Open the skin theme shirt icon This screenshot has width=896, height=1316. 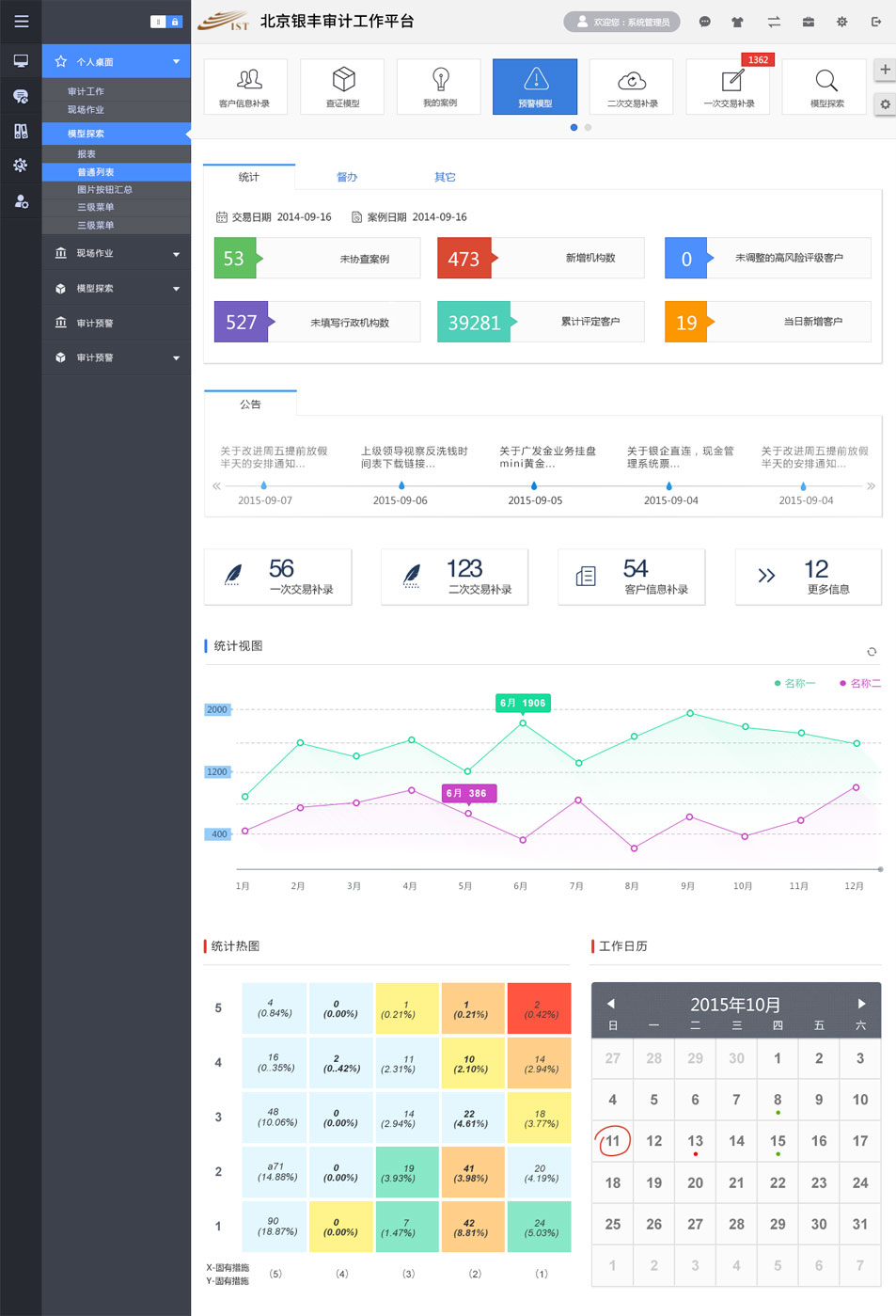737,22
